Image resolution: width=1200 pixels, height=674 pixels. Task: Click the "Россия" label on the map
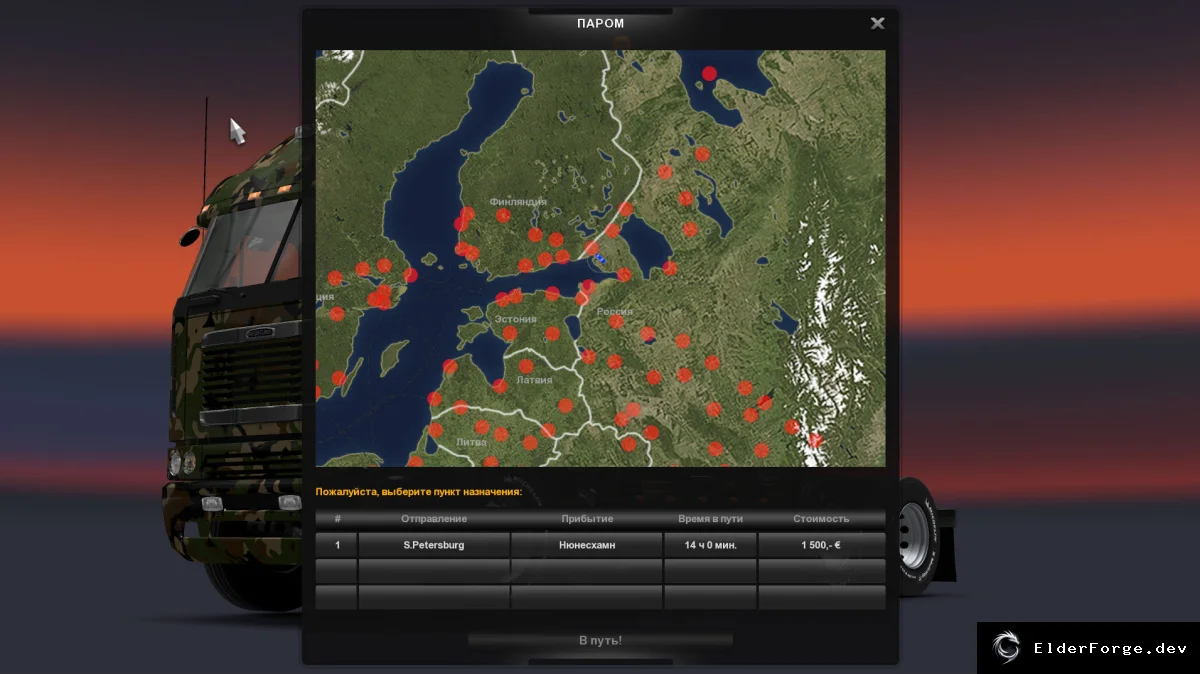point(615,311)
